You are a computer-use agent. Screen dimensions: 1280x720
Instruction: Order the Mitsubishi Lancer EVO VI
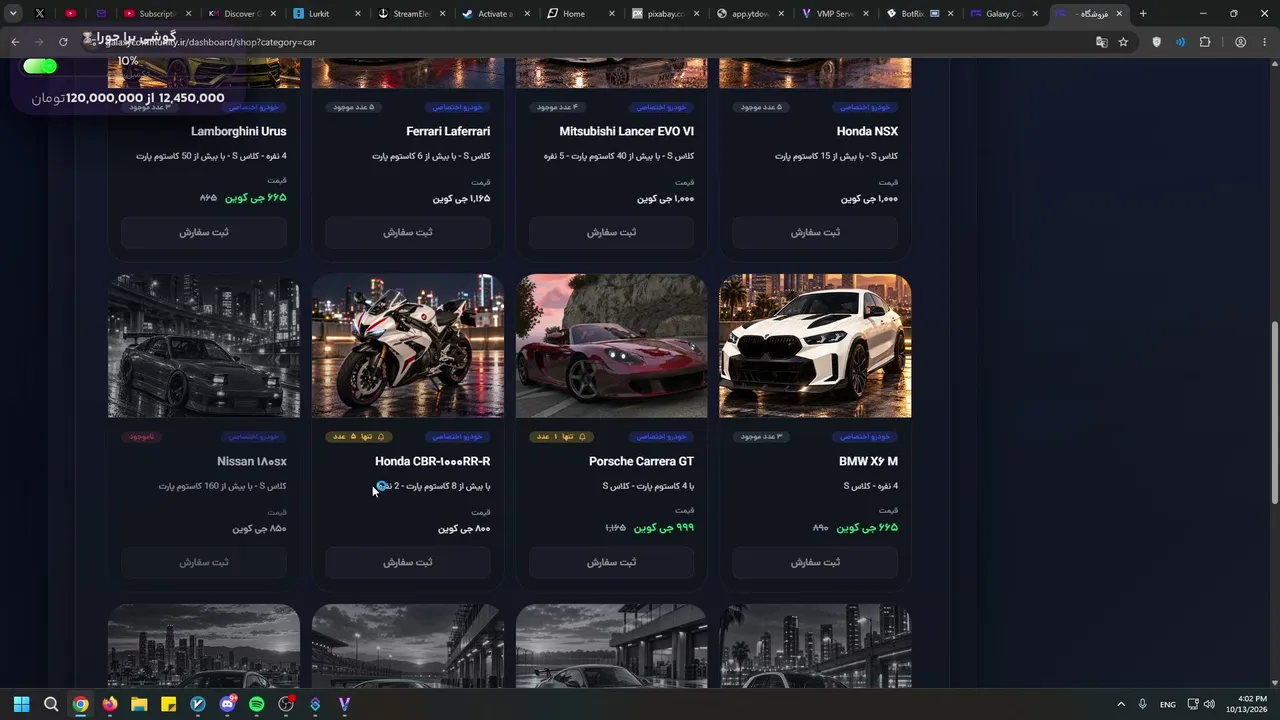[x=611, y=232]
